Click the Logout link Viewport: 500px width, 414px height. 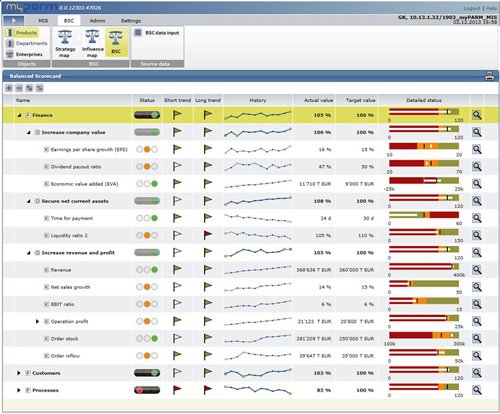click(472, 8)
